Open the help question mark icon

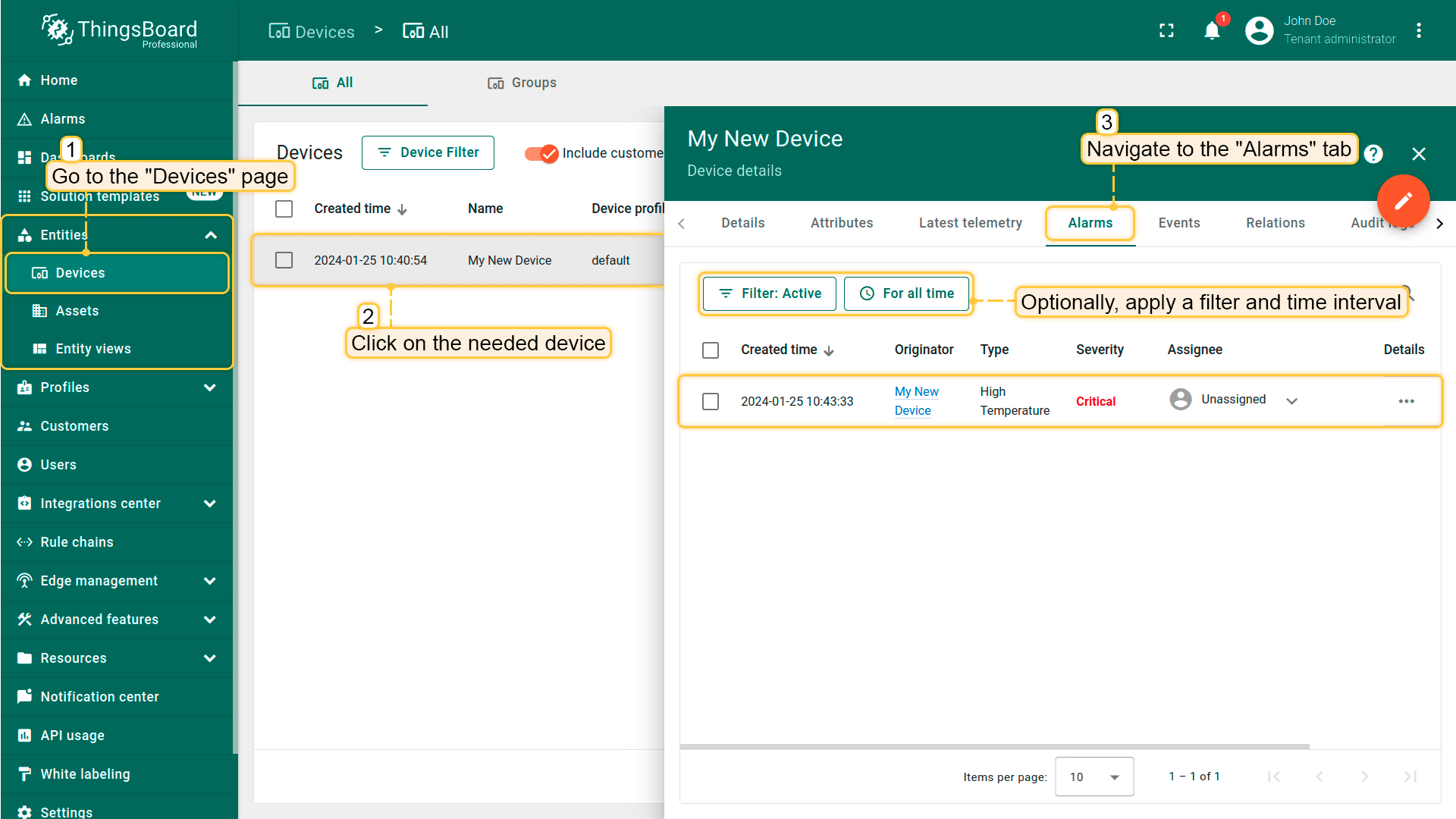point(1373,154)
